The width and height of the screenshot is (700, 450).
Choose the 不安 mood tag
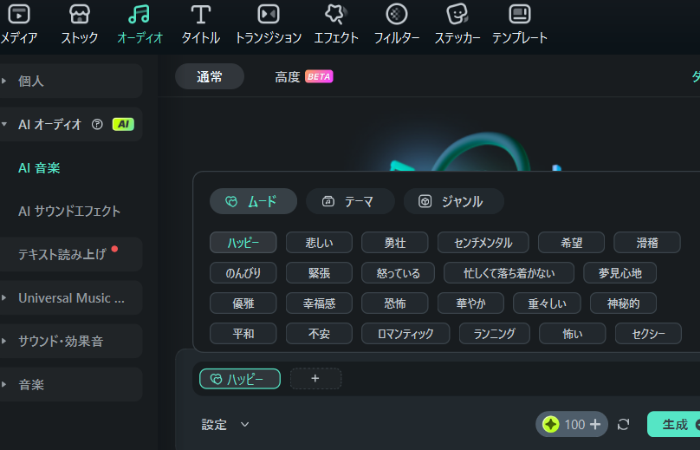point(319,333)
